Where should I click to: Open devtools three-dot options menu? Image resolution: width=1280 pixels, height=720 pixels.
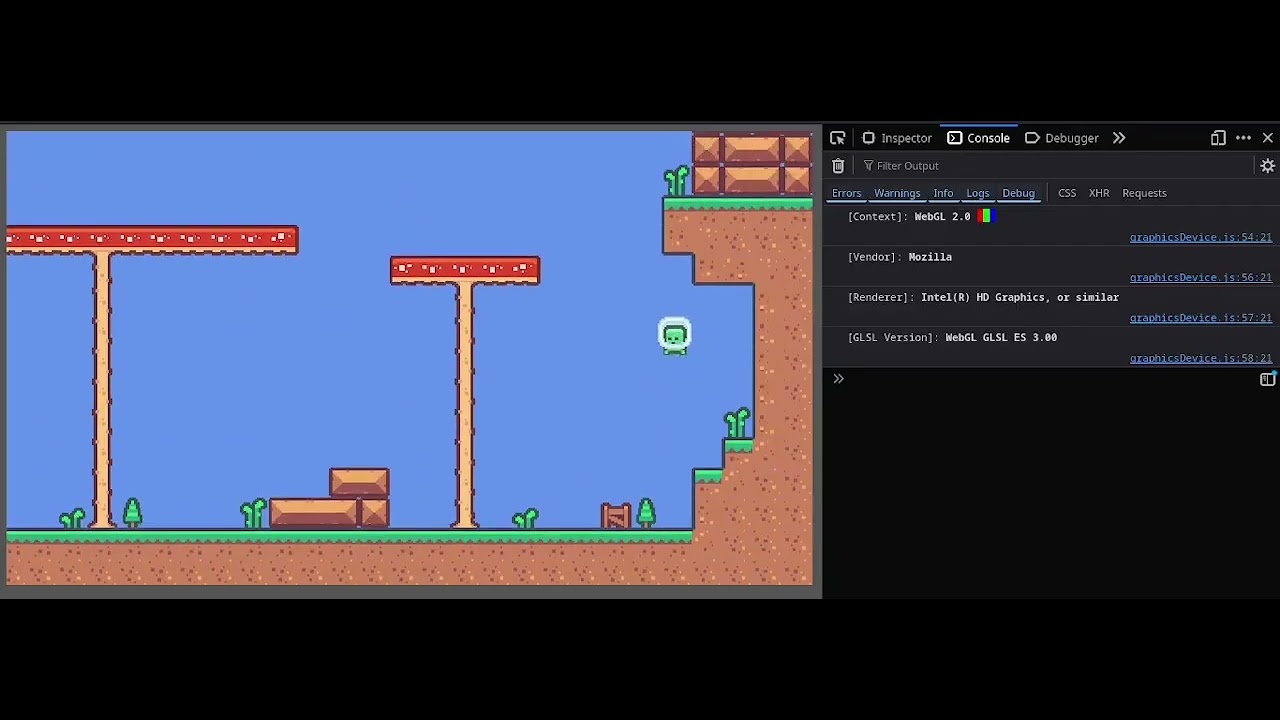tap(1243, 138)
